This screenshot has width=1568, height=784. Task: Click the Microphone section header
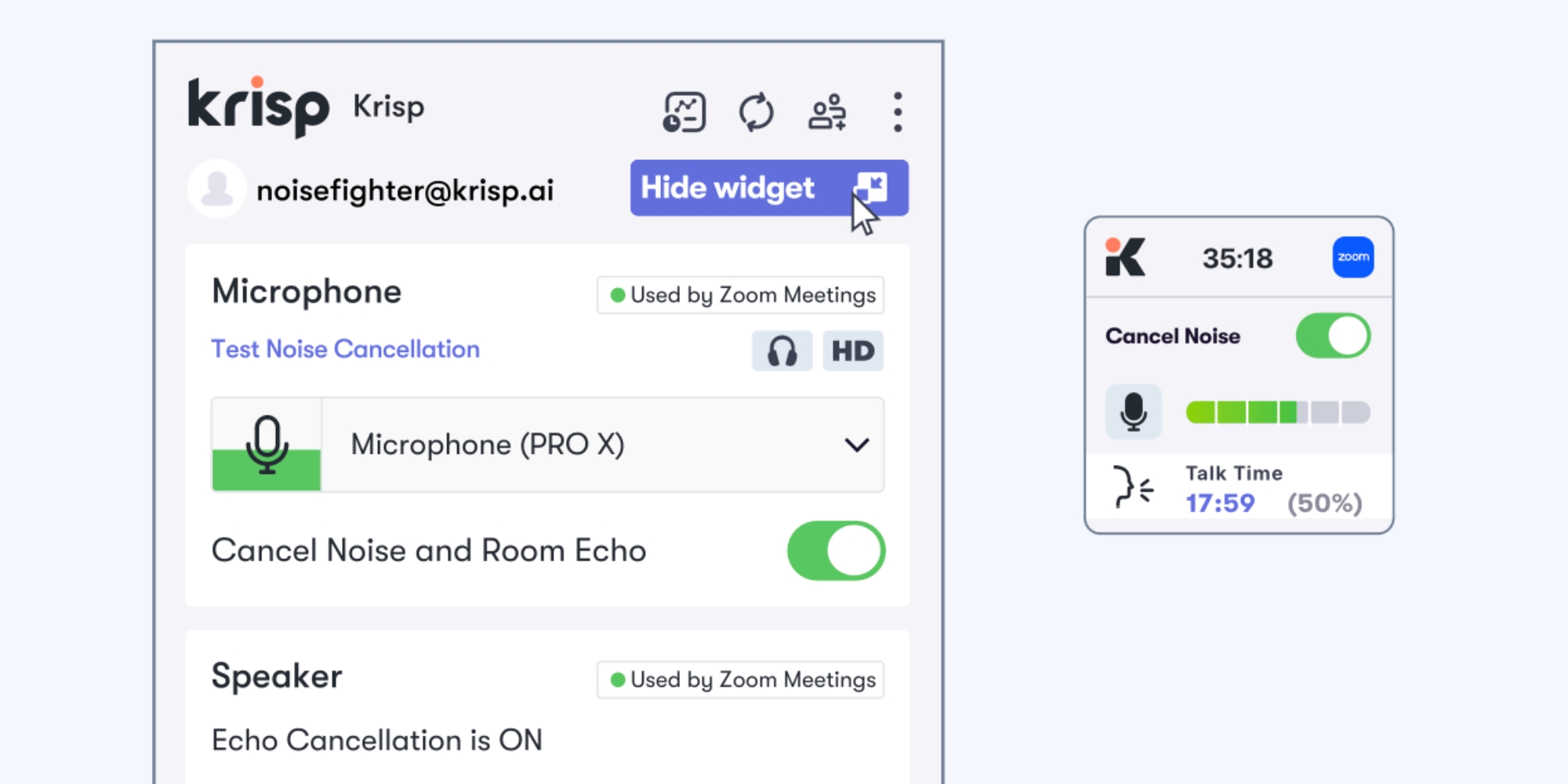[307, 291]
